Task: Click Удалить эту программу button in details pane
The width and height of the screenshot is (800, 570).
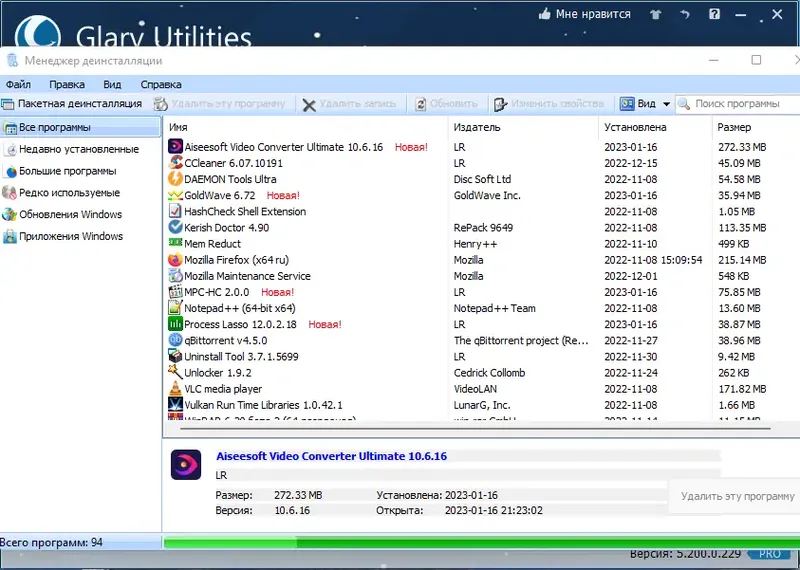Action: (735, 496)
